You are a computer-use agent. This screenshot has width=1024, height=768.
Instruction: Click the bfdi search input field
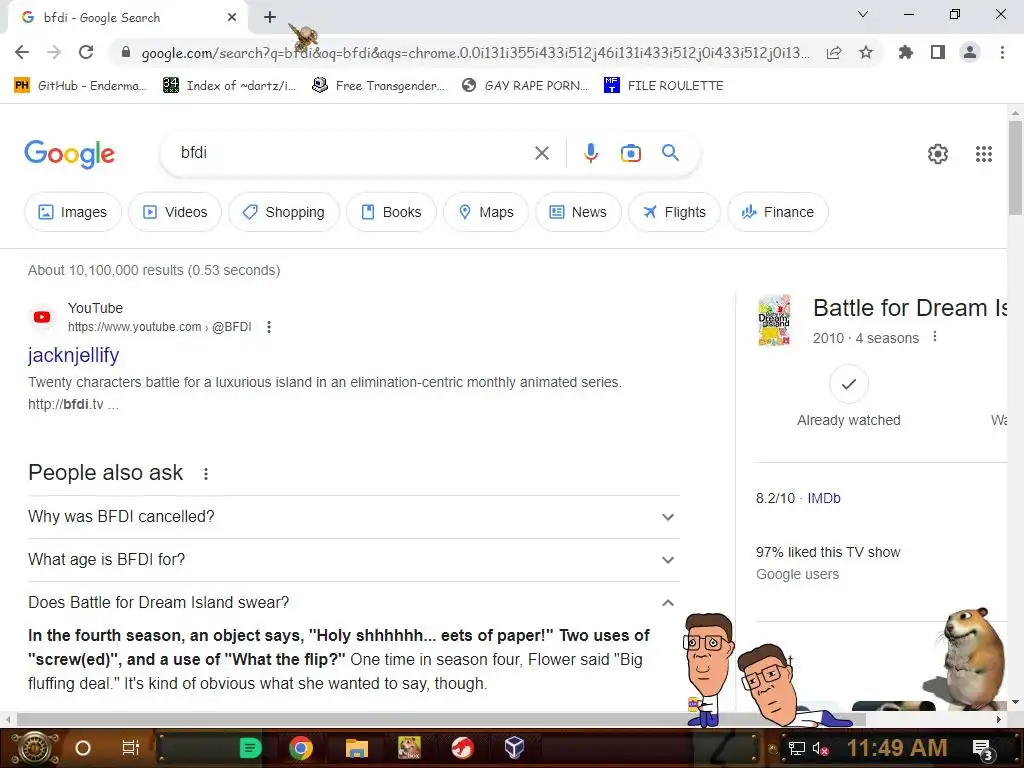(353, 153)
